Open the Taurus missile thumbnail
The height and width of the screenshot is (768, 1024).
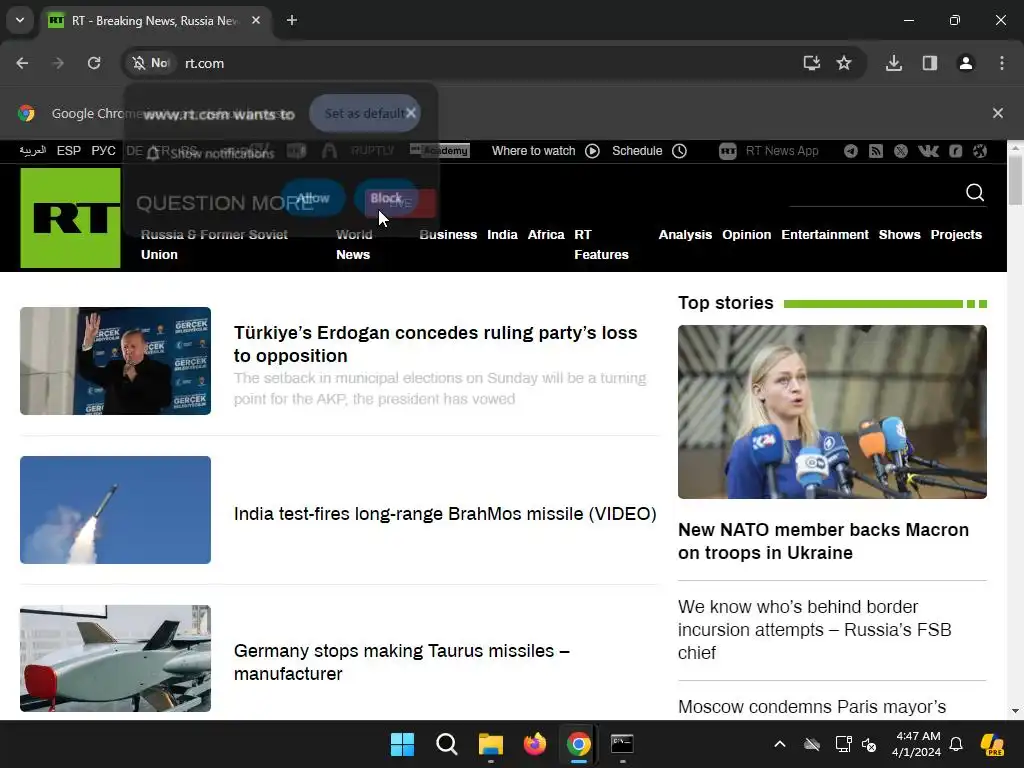[116, 658]
